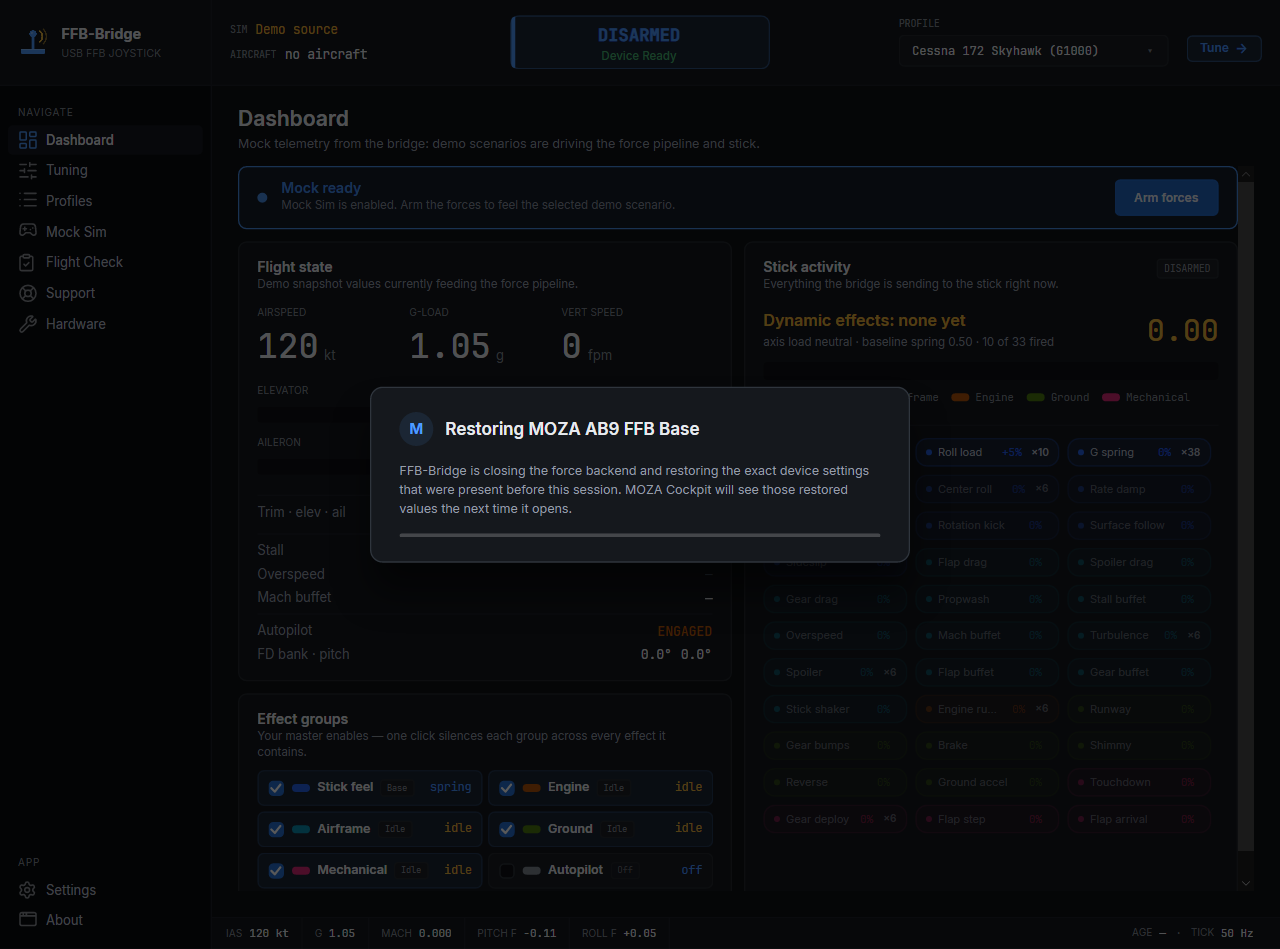
Task: Open the Cessna 172 Skyhawk profile dropdown
Action: pos(1033,50)
